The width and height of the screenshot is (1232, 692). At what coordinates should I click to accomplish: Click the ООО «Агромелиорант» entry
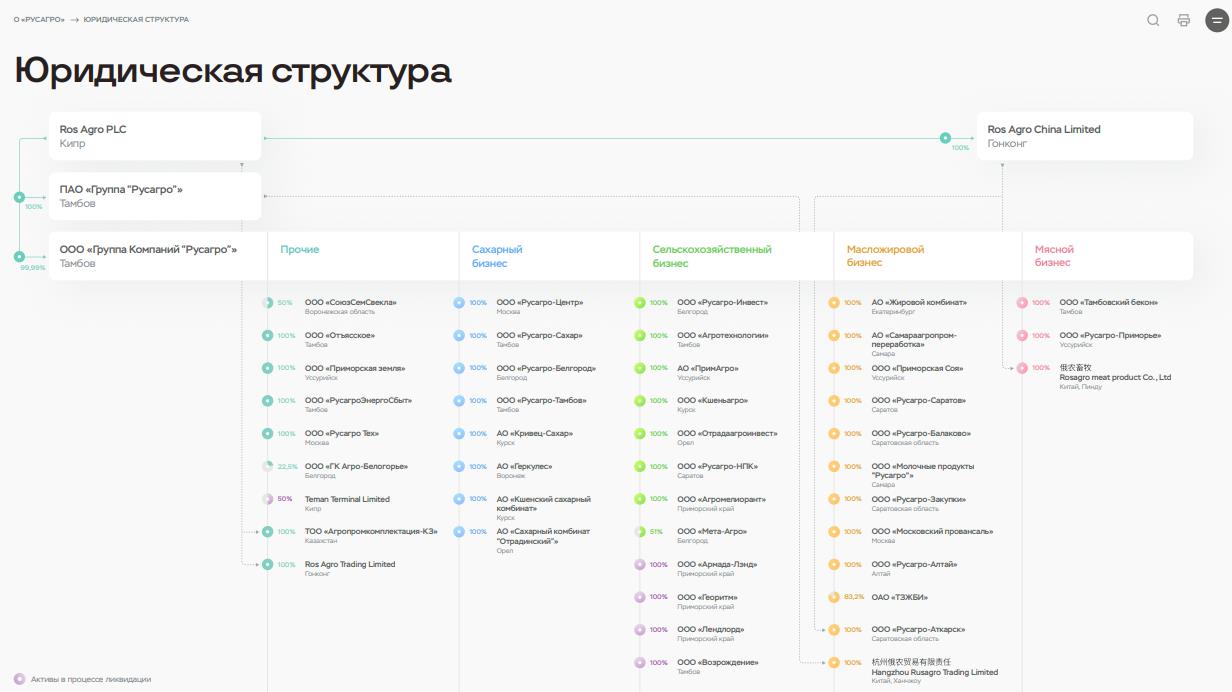pyautogui.click(x=722, y=503)
